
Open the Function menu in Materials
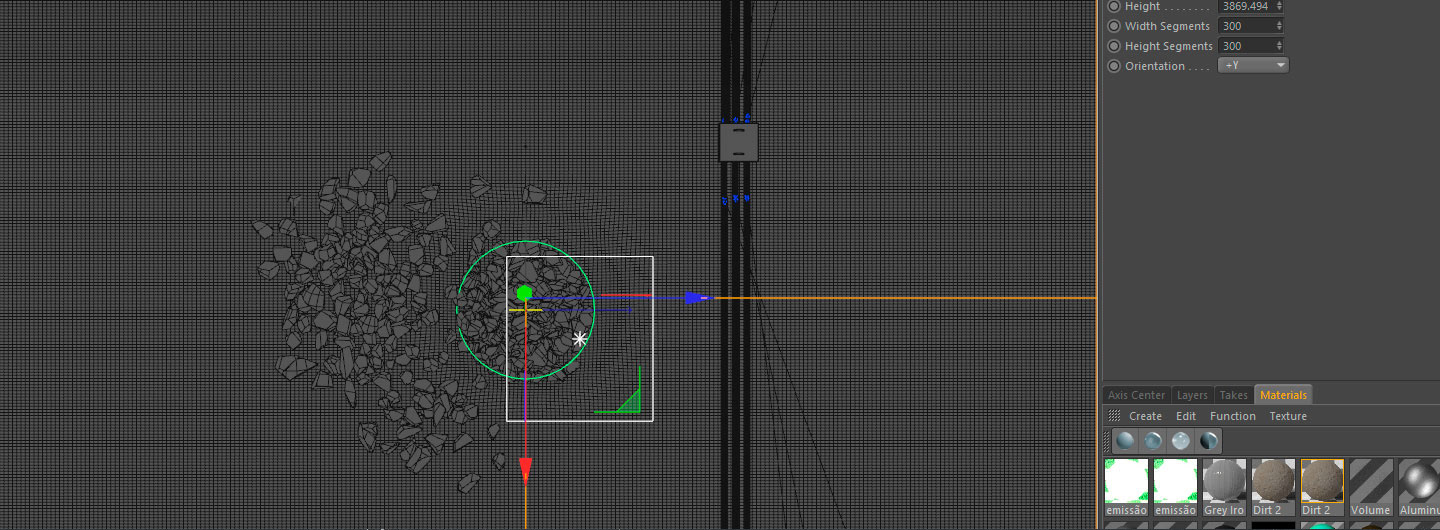tap(1233, 416)
